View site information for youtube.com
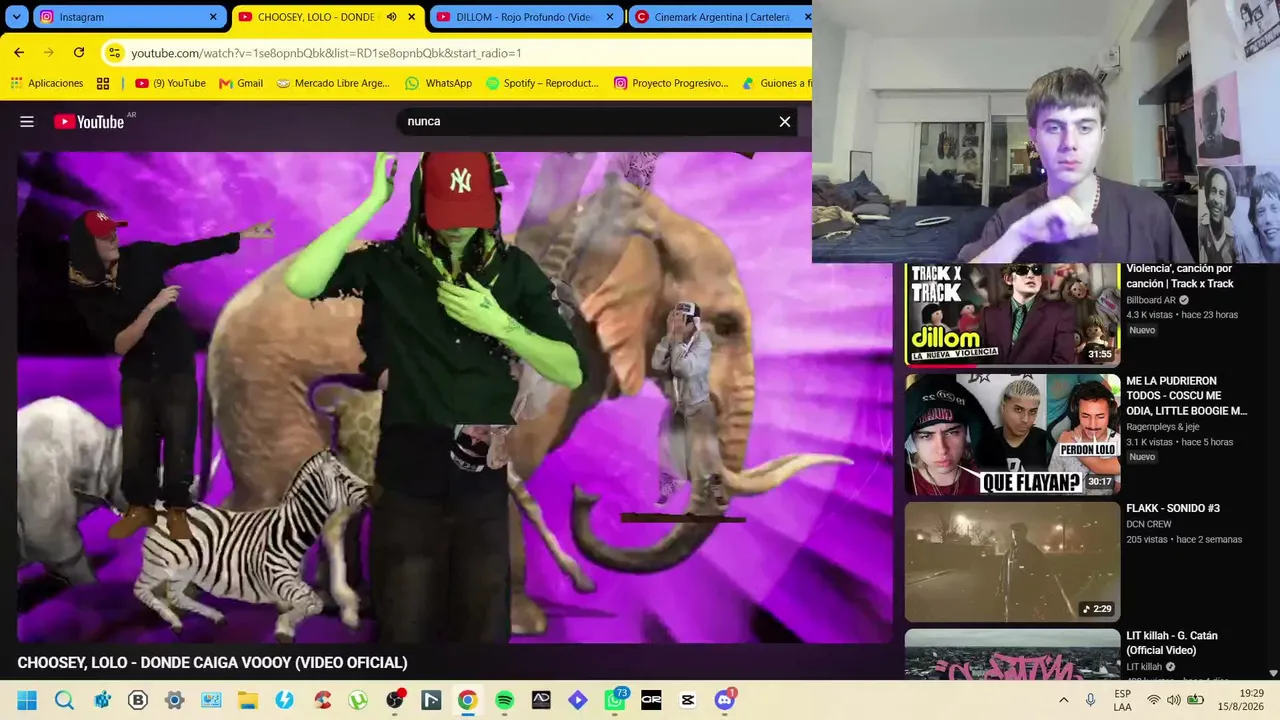This screenshot has width=1280, height=720. [114, 53]
